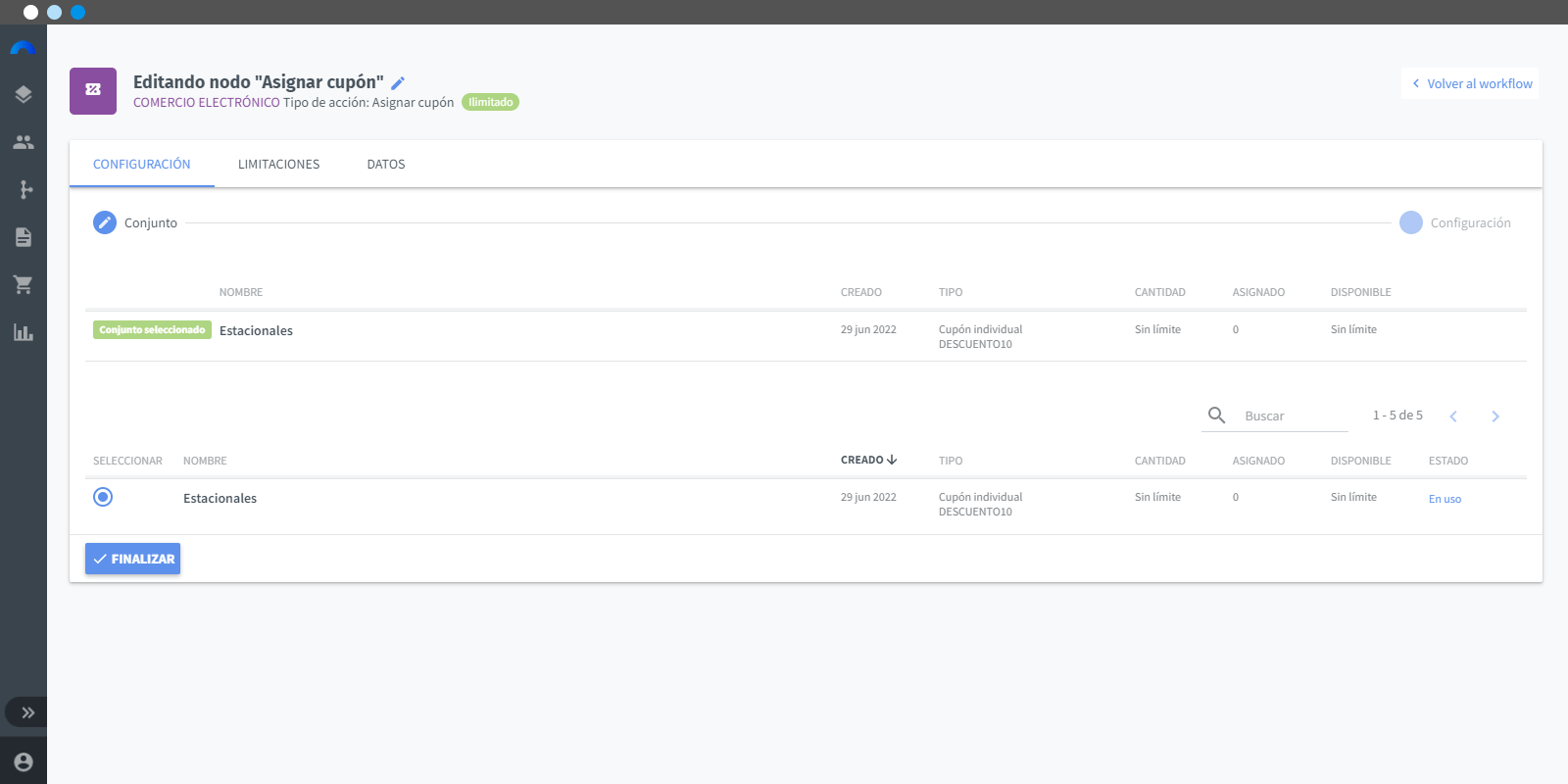
Task: Click the FINALIZAR button
Action: pos(132,559)
